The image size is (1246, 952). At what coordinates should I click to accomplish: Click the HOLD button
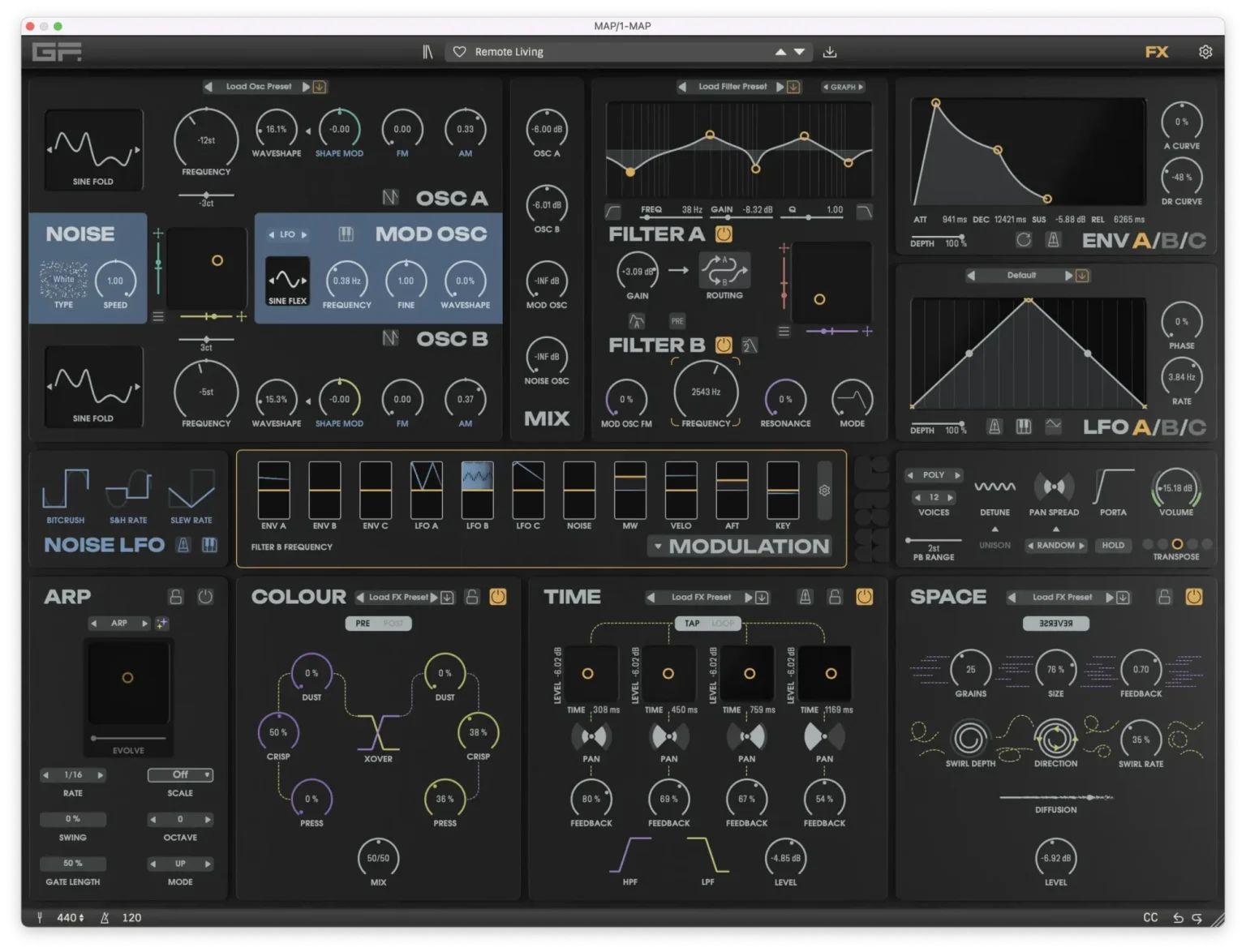point(1113,546)
